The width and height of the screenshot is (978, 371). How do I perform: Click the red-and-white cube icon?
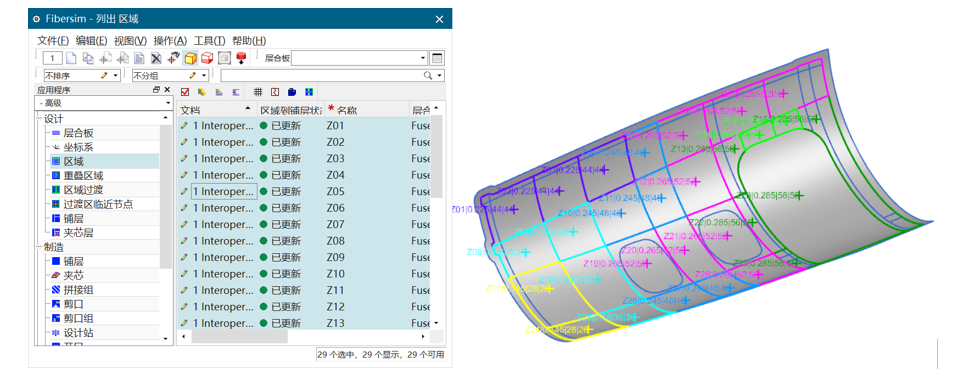[207, 59]
